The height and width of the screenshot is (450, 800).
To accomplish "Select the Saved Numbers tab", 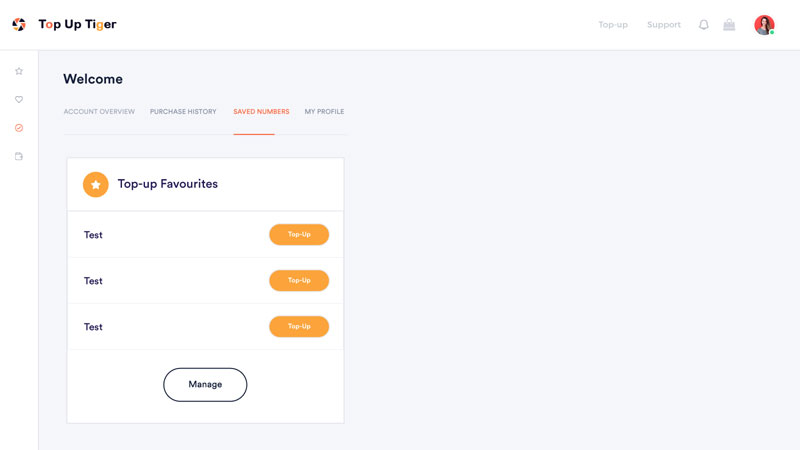I will pyautogui.click(x=261, y=112).
